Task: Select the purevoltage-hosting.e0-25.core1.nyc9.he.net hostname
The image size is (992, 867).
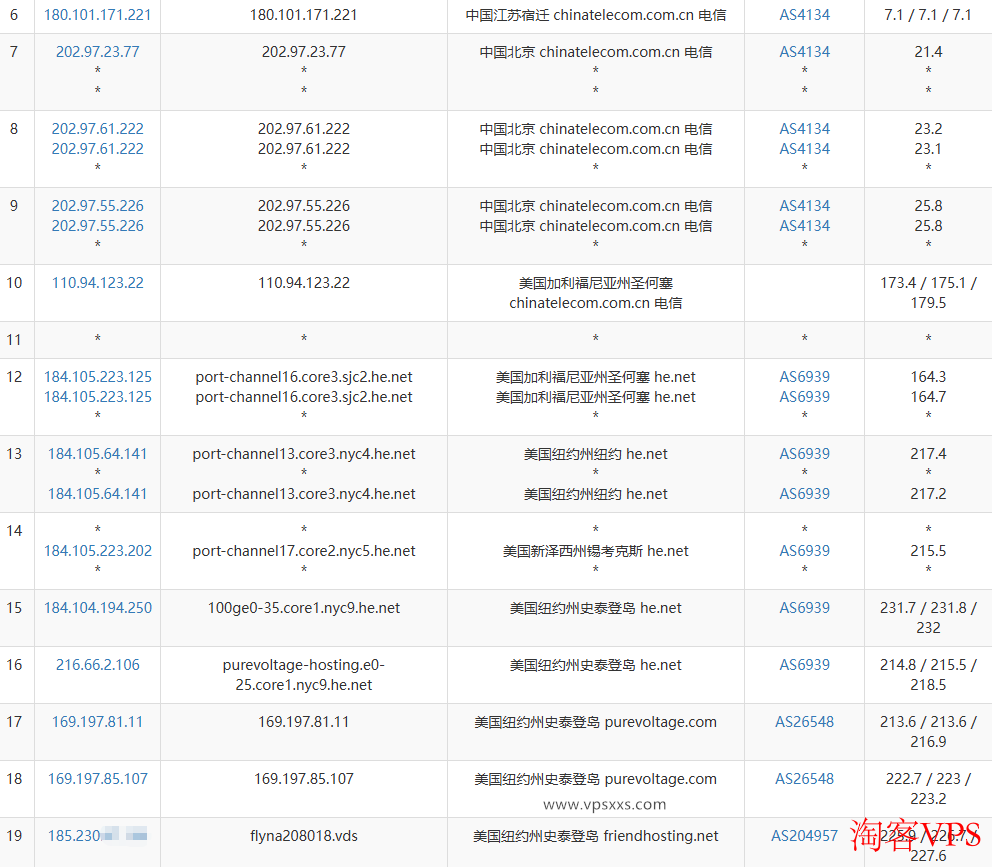Action: (x=304, y=675)
